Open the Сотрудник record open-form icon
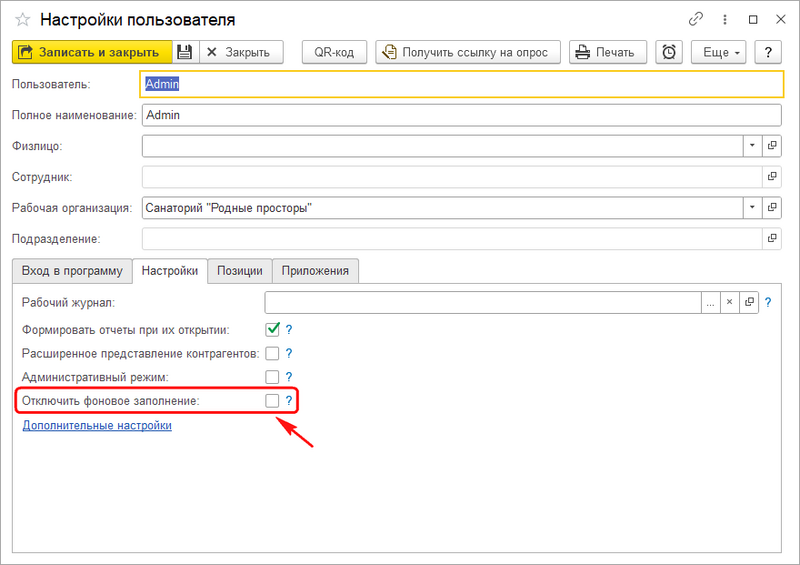 771,177
